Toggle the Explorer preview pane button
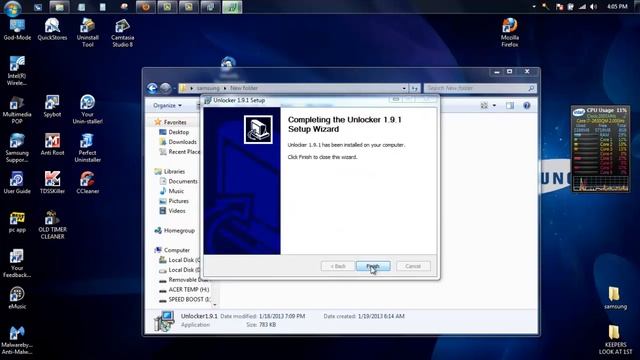Screen dimensions: 640x360 510,105
